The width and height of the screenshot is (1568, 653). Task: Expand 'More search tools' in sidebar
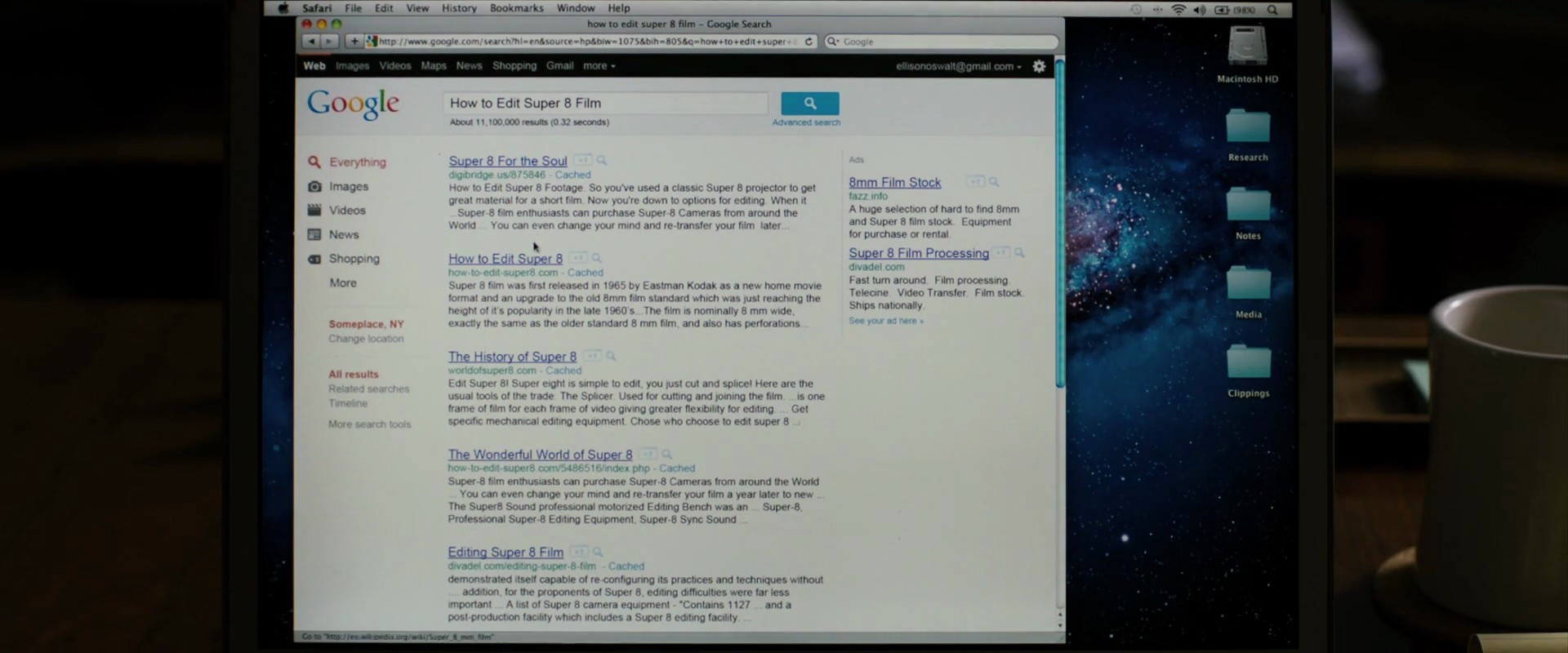[x=370, y=424]
